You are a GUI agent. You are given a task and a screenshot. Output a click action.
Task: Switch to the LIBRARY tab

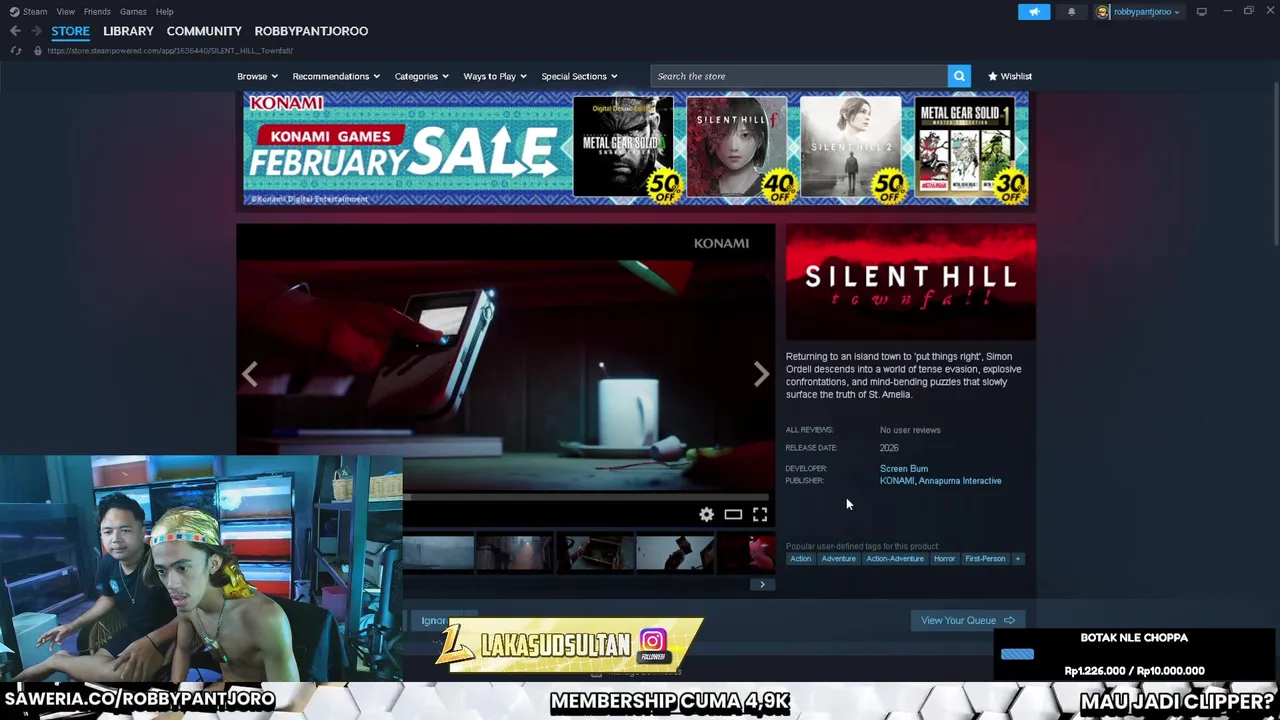(128, 31)
